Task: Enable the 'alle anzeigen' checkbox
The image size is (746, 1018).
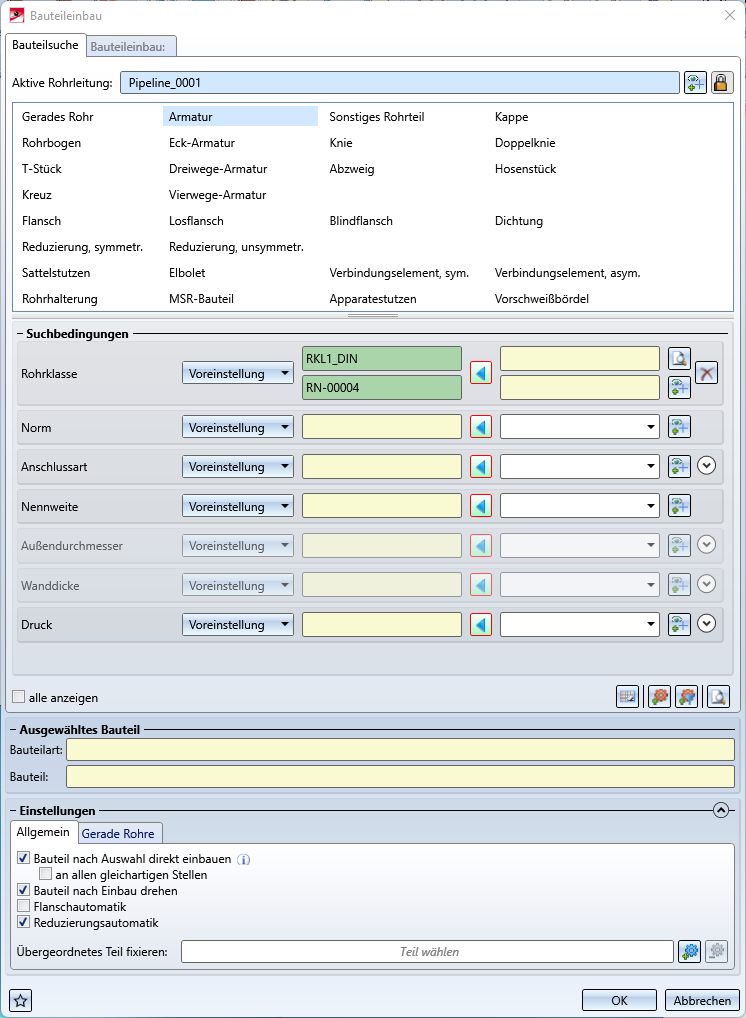Action: click(x=19, y=697)
